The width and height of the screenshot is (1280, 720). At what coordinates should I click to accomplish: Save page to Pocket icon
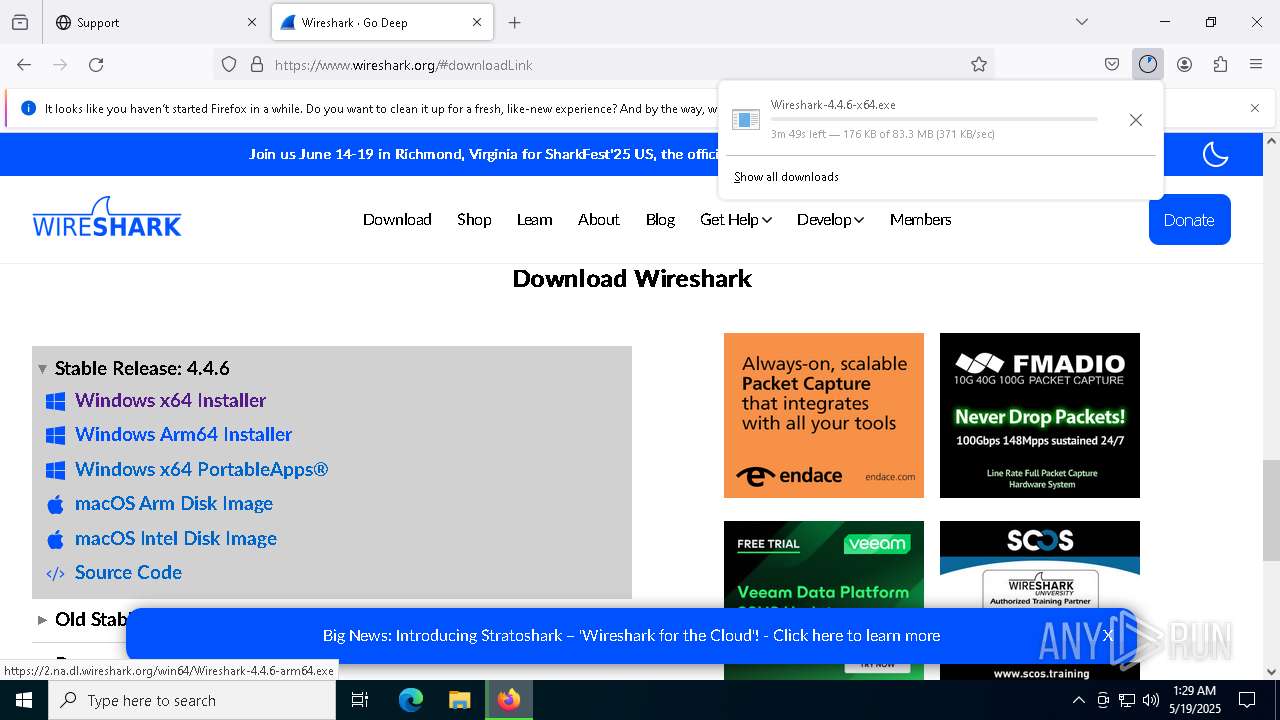(x=1112, y=64)
